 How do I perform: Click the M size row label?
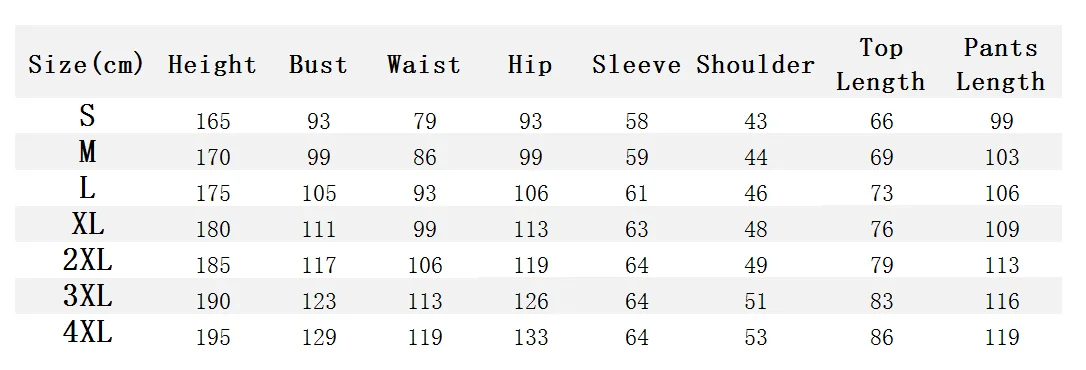point(87,151)
